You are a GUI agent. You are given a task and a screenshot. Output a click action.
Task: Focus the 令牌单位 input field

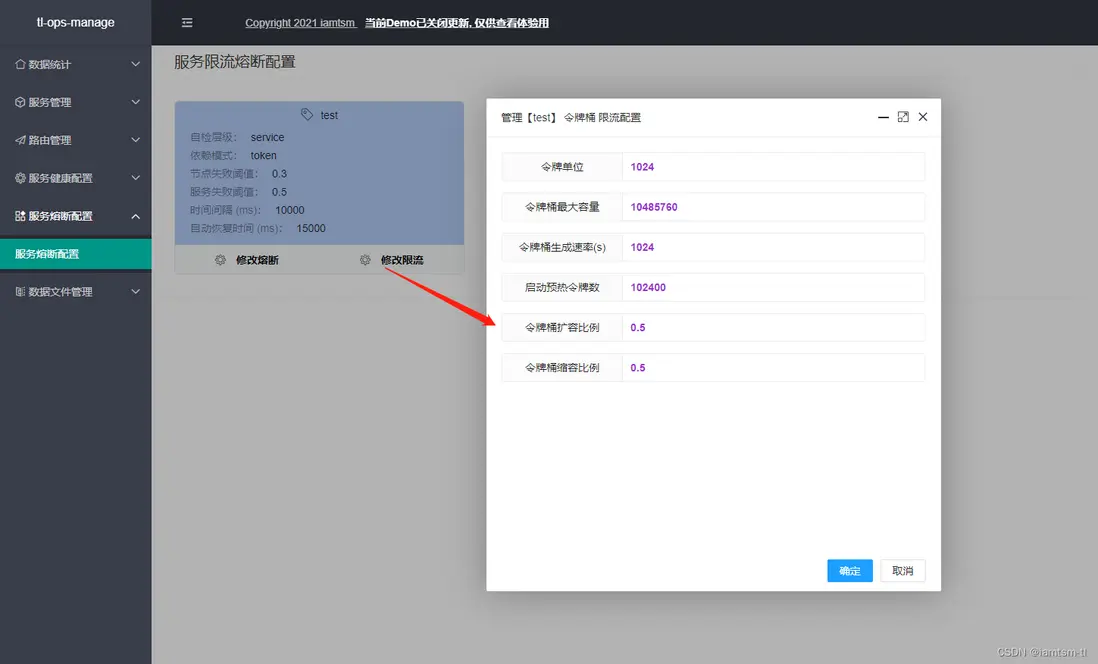click(x=773, y=167)
